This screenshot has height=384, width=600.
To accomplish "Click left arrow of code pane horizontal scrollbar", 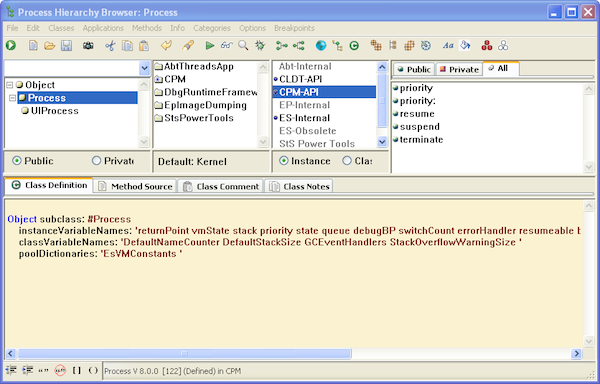I will click(10, 353).
